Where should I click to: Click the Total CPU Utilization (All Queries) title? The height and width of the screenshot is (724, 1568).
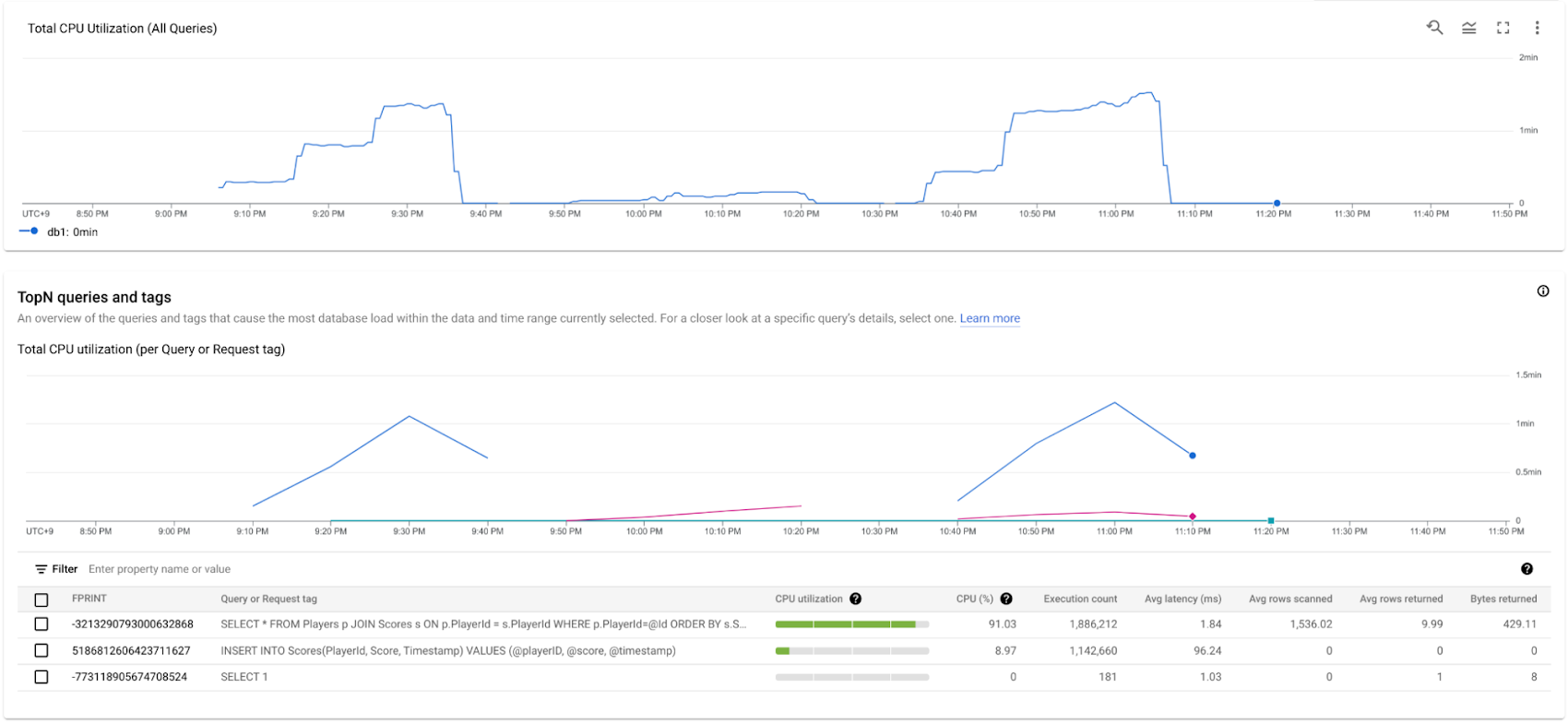pyautogui.click(x=122, y=29)
